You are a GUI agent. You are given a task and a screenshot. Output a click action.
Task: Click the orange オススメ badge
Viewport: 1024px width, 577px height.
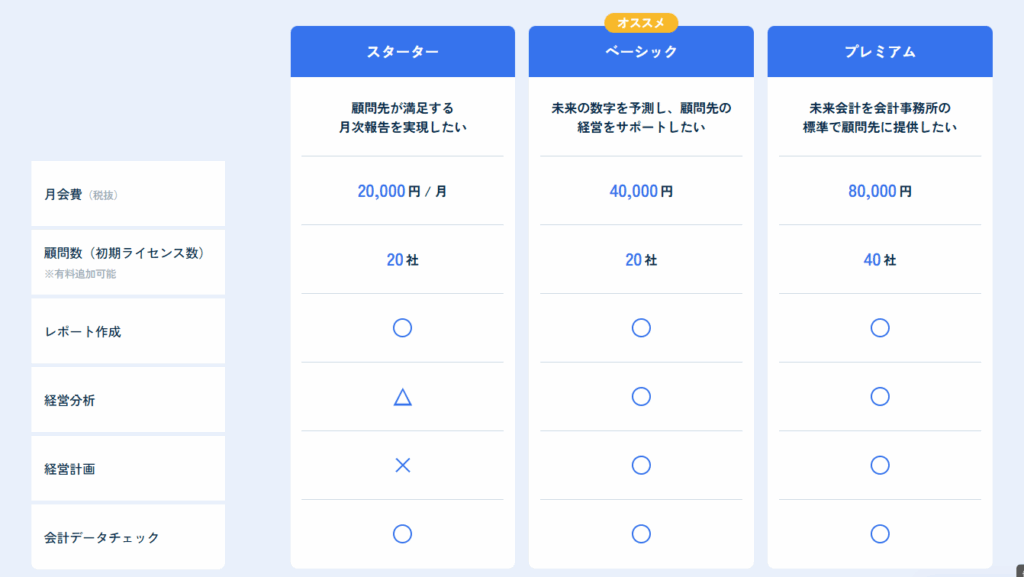pos(641,23)
